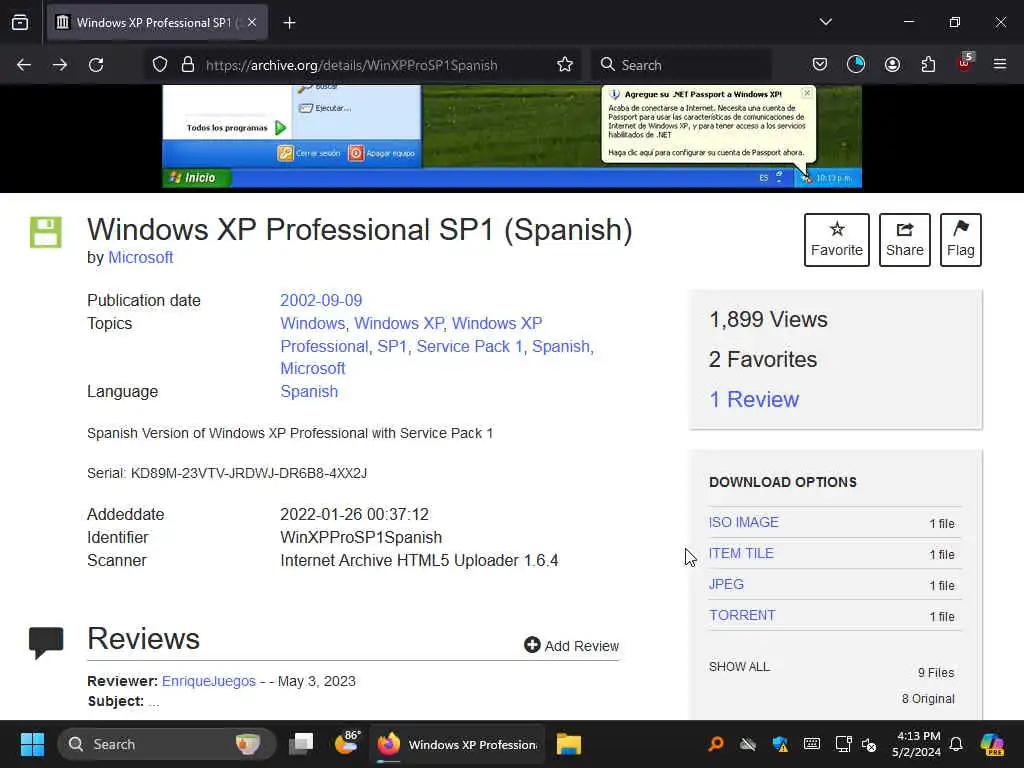This screenshot has height=768, width=1024.
Task: Open the ITEM TILE download option
Action: click(741, 553)
